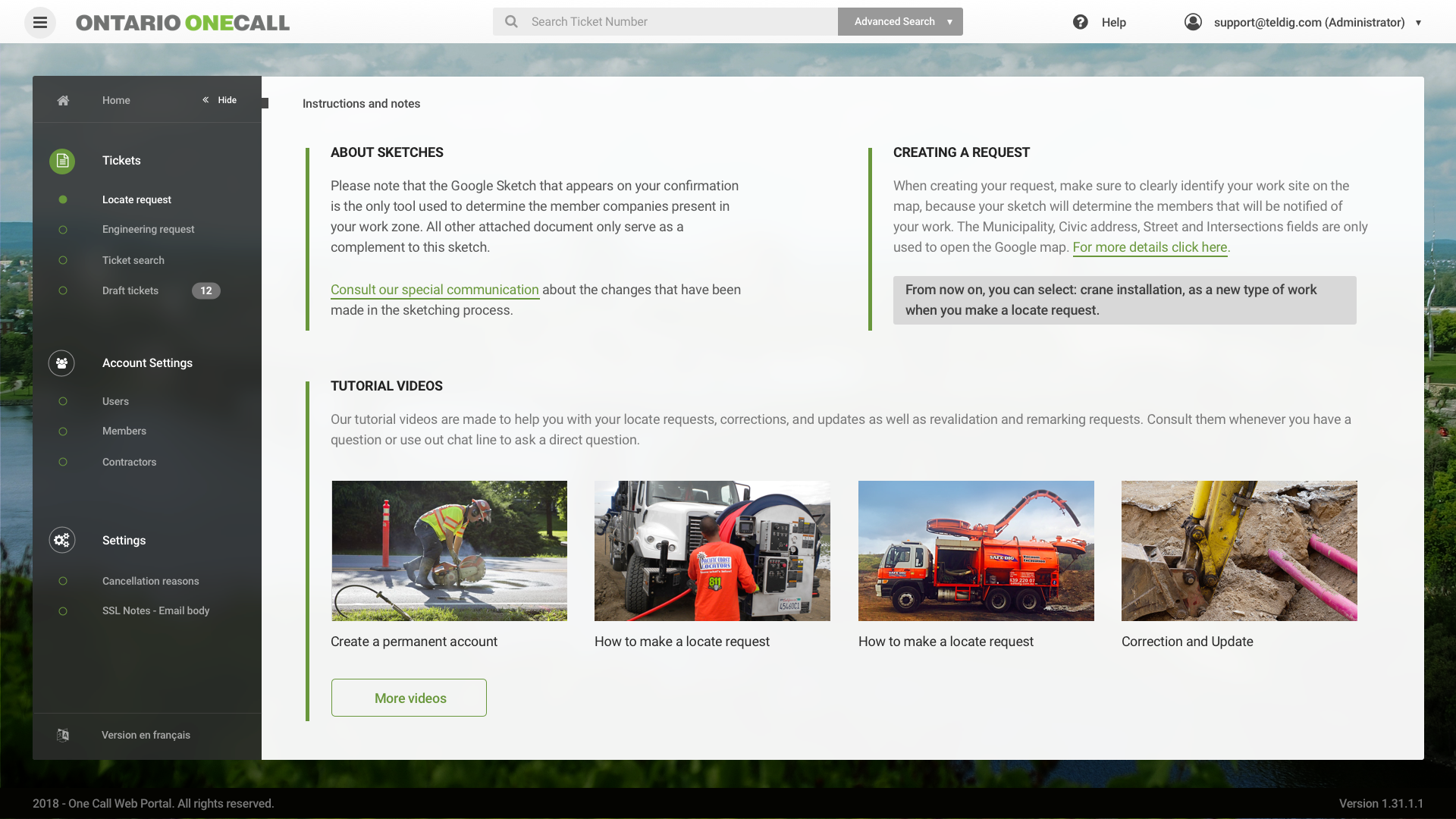Click the Tickets document icon

62,161
